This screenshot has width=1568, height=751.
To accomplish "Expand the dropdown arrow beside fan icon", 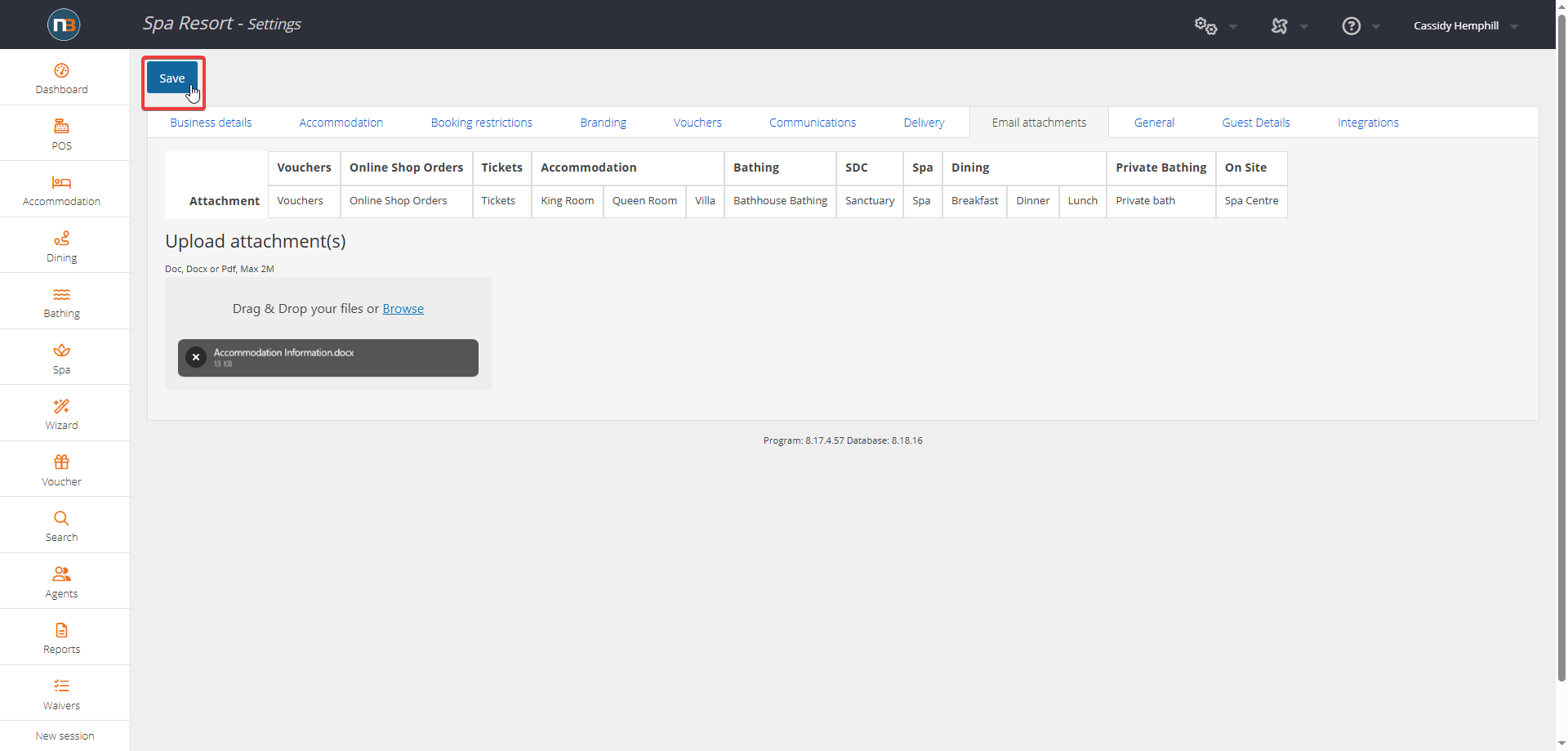I will [1304, 27].
